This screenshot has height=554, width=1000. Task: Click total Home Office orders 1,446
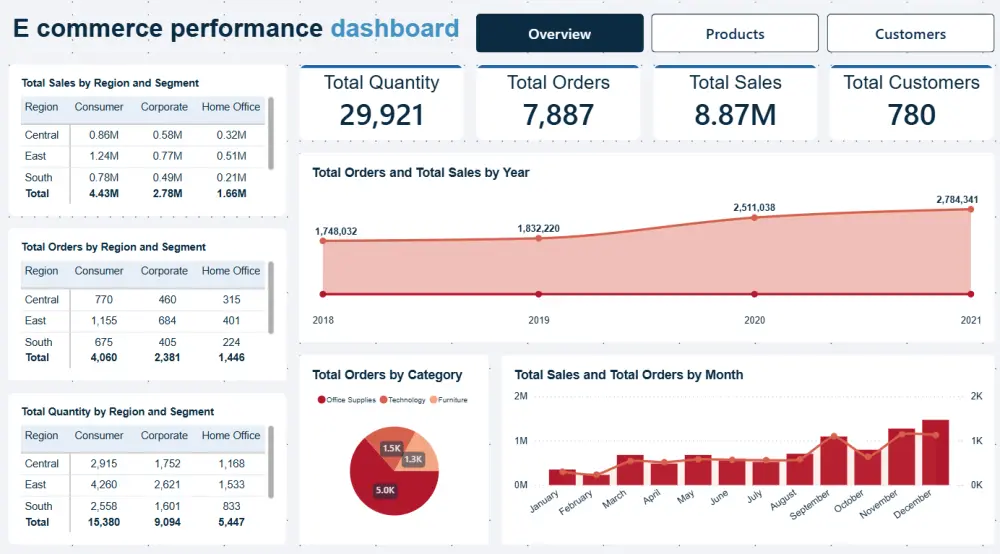[232, 358]
